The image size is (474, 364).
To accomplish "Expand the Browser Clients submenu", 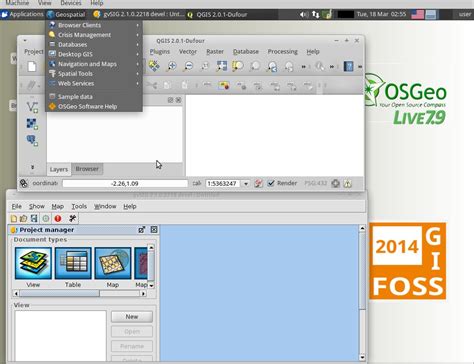I will click(94, 25).
